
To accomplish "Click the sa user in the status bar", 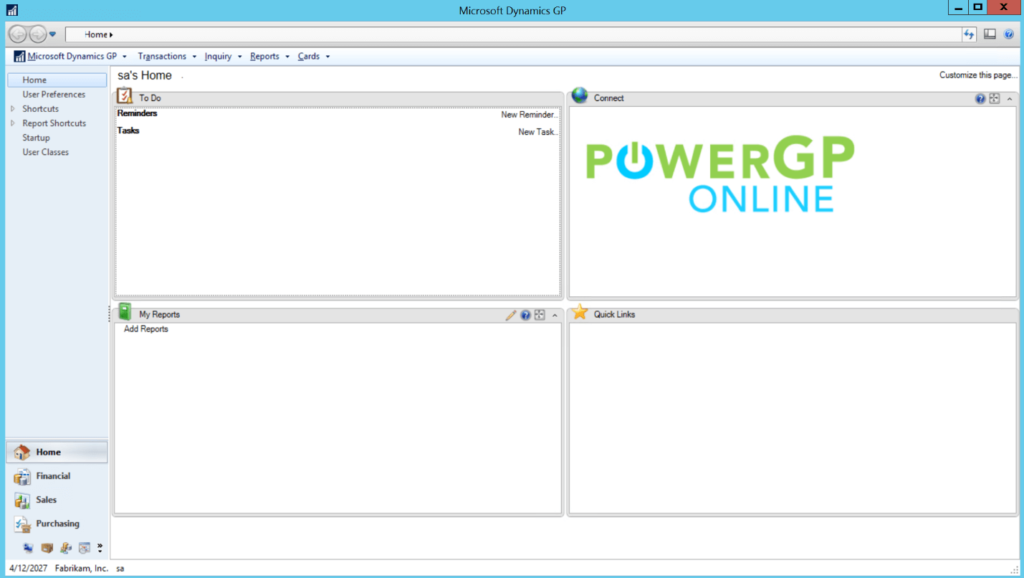I will click(120, 568).
